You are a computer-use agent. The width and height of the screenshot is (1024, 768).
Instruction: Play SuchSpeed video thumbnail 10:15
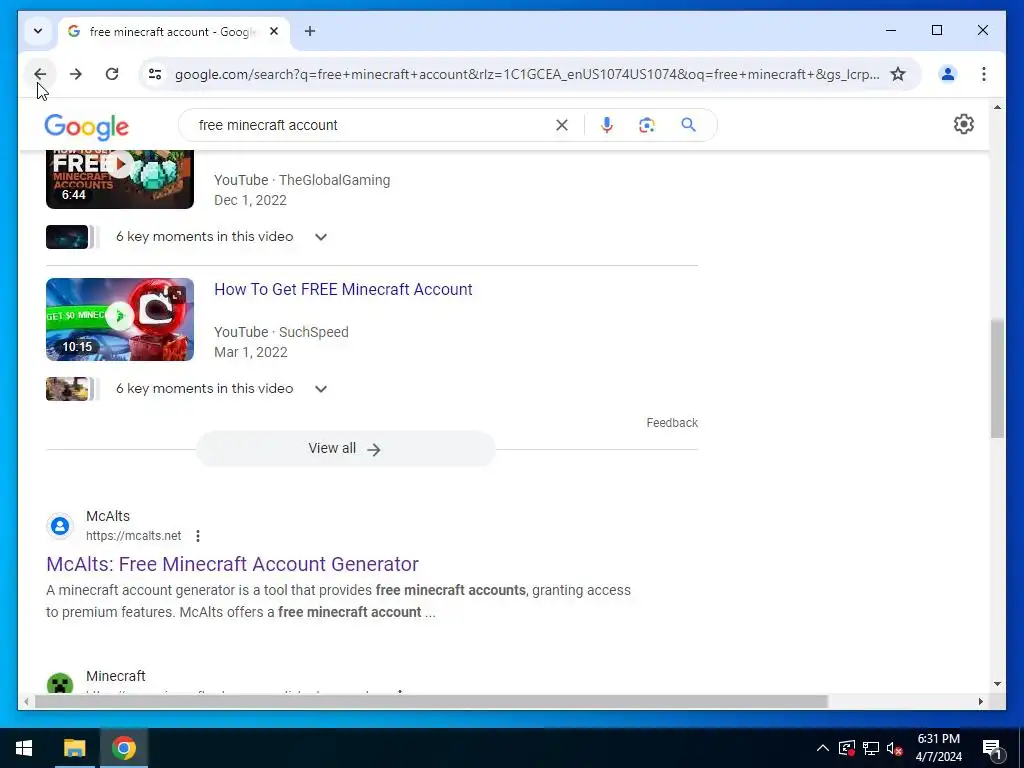[120, 319]
